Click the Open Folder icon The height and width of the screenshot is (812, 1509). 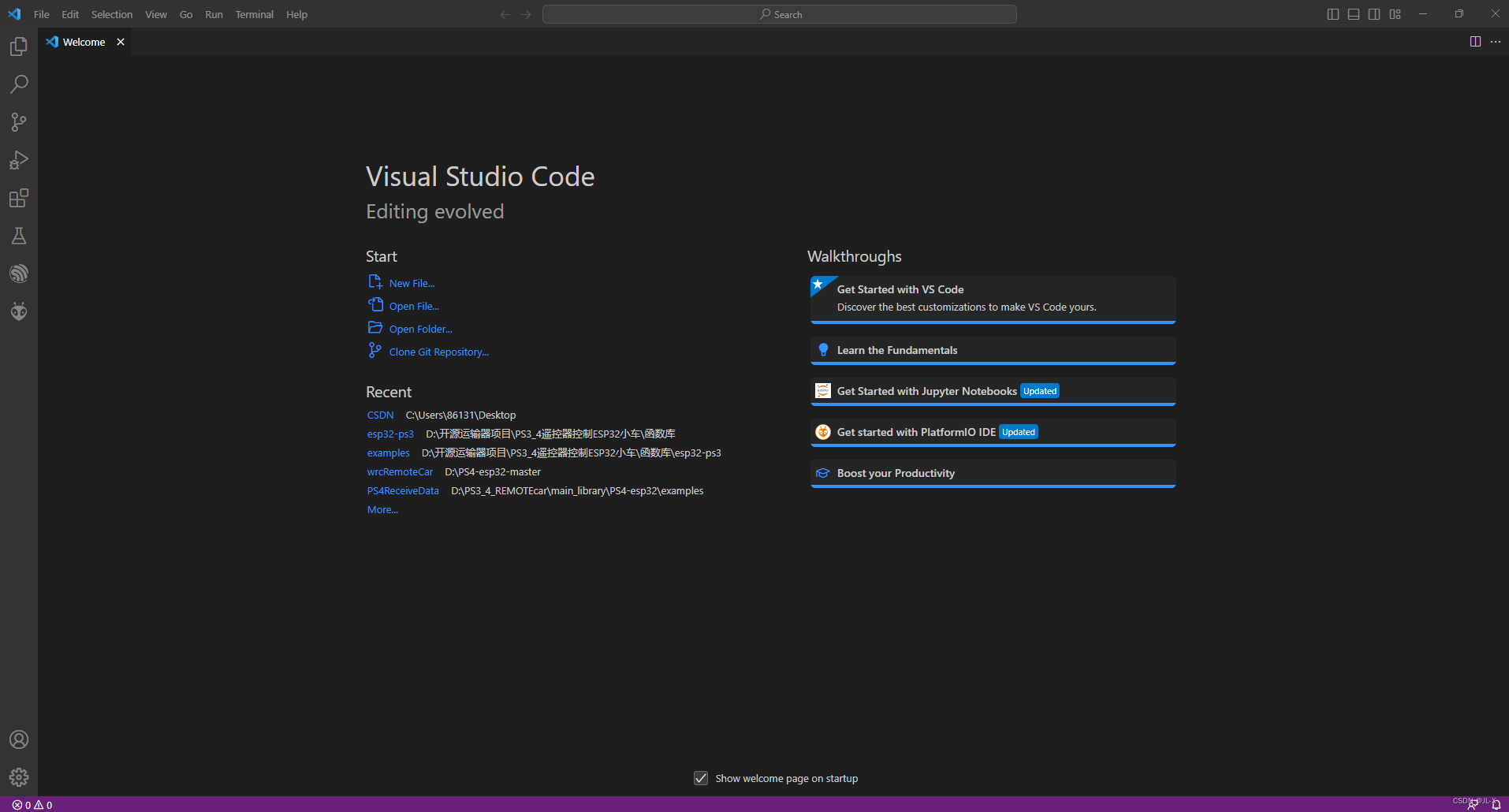(x=375, y=328)
